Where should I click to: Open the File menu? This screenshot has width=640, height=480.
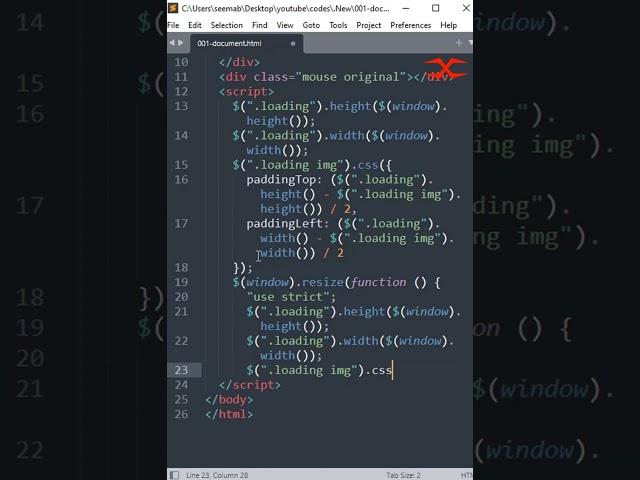tap(173, 25)
